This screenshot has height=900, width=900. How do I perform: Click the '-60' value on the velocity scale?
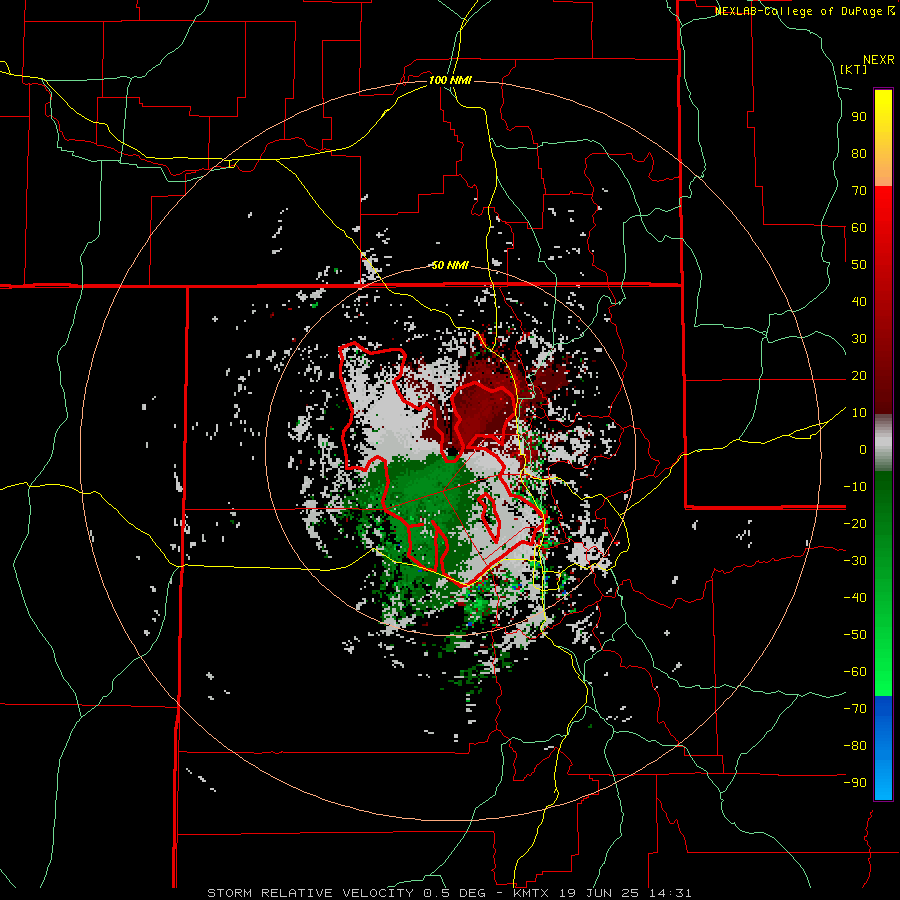tap(855, 672)
